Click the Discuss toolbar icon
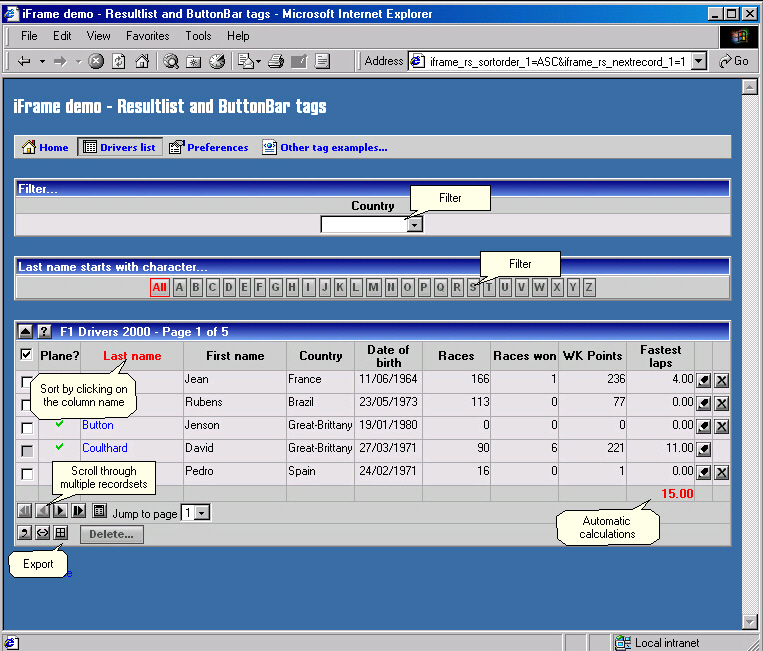This screenshot has width=763, height=651. (x=322, y=61)
